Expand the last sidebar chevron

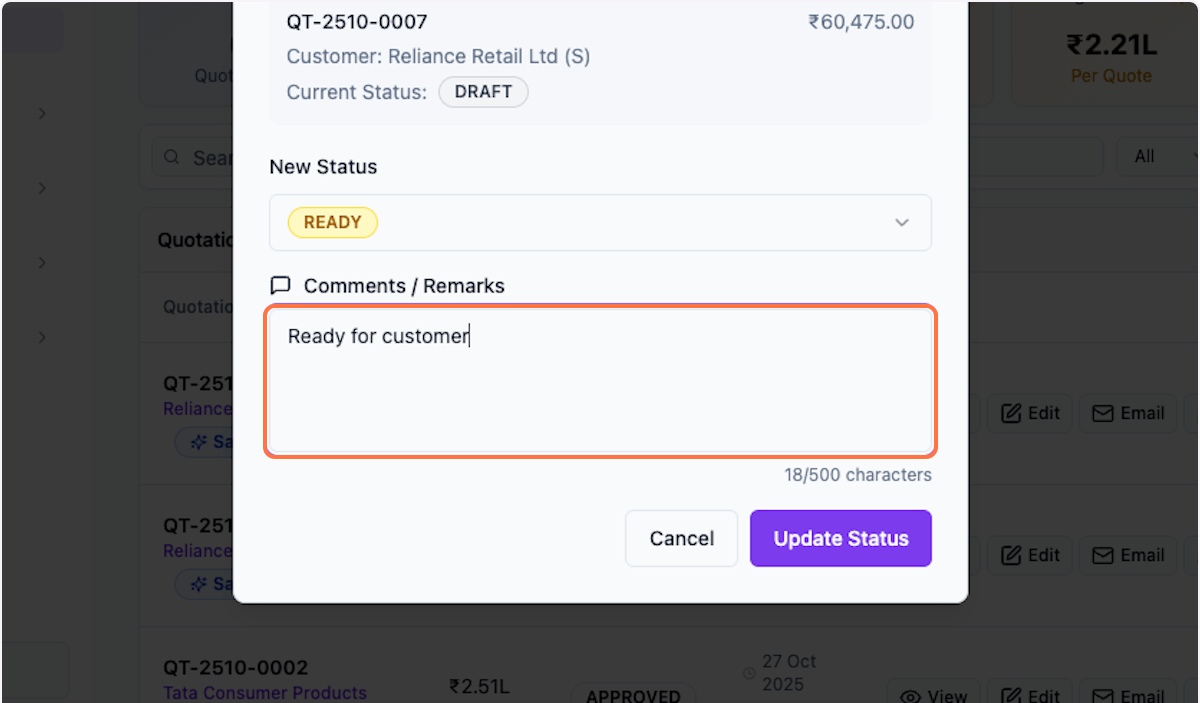(x=42, y=337)
